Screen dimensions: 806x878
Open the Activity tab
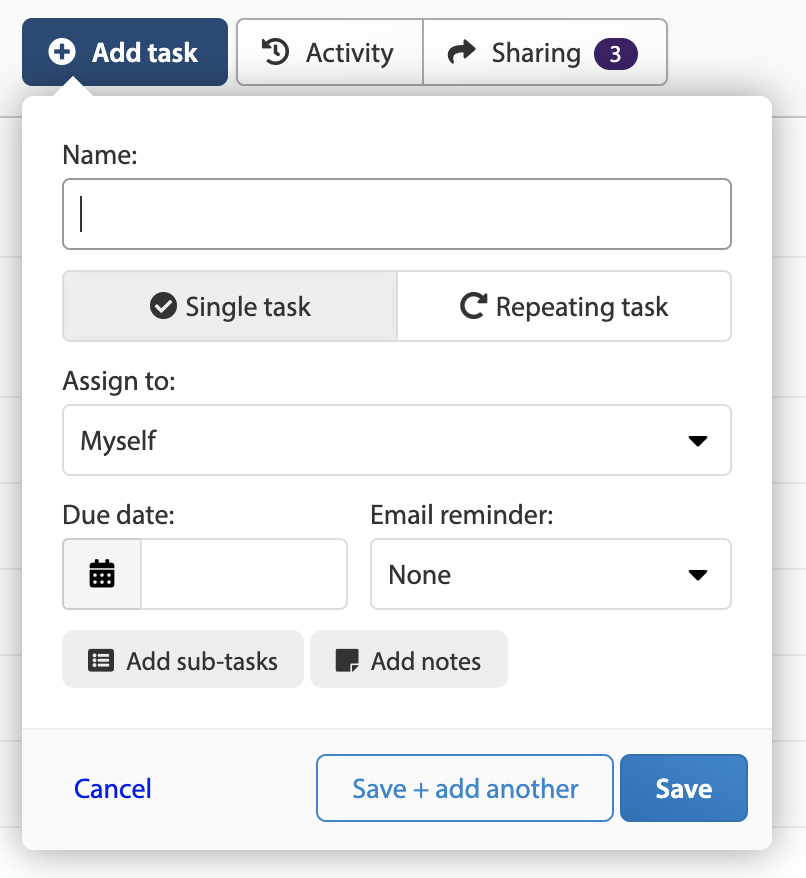click(330, 52)
